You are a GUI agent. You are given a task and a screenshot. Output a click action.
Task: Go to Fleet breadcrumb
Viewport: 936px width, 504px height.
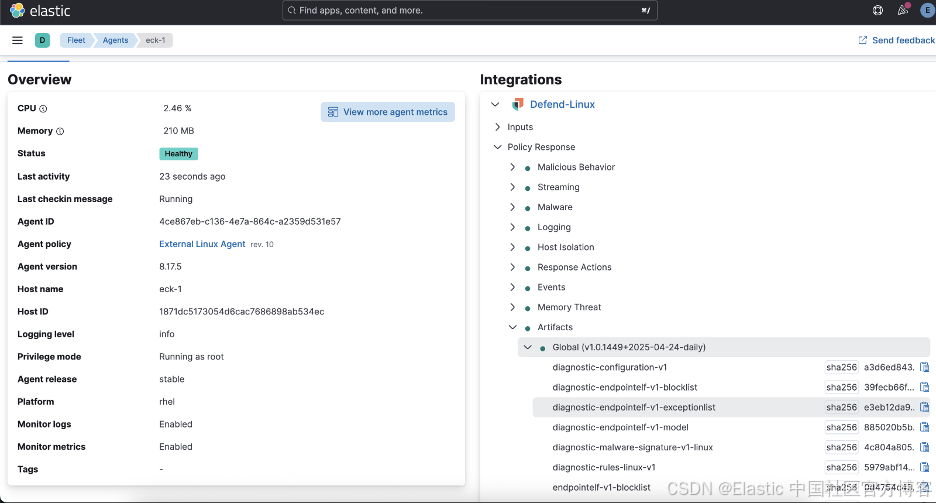pyautogui.click(x=76, y=40)
